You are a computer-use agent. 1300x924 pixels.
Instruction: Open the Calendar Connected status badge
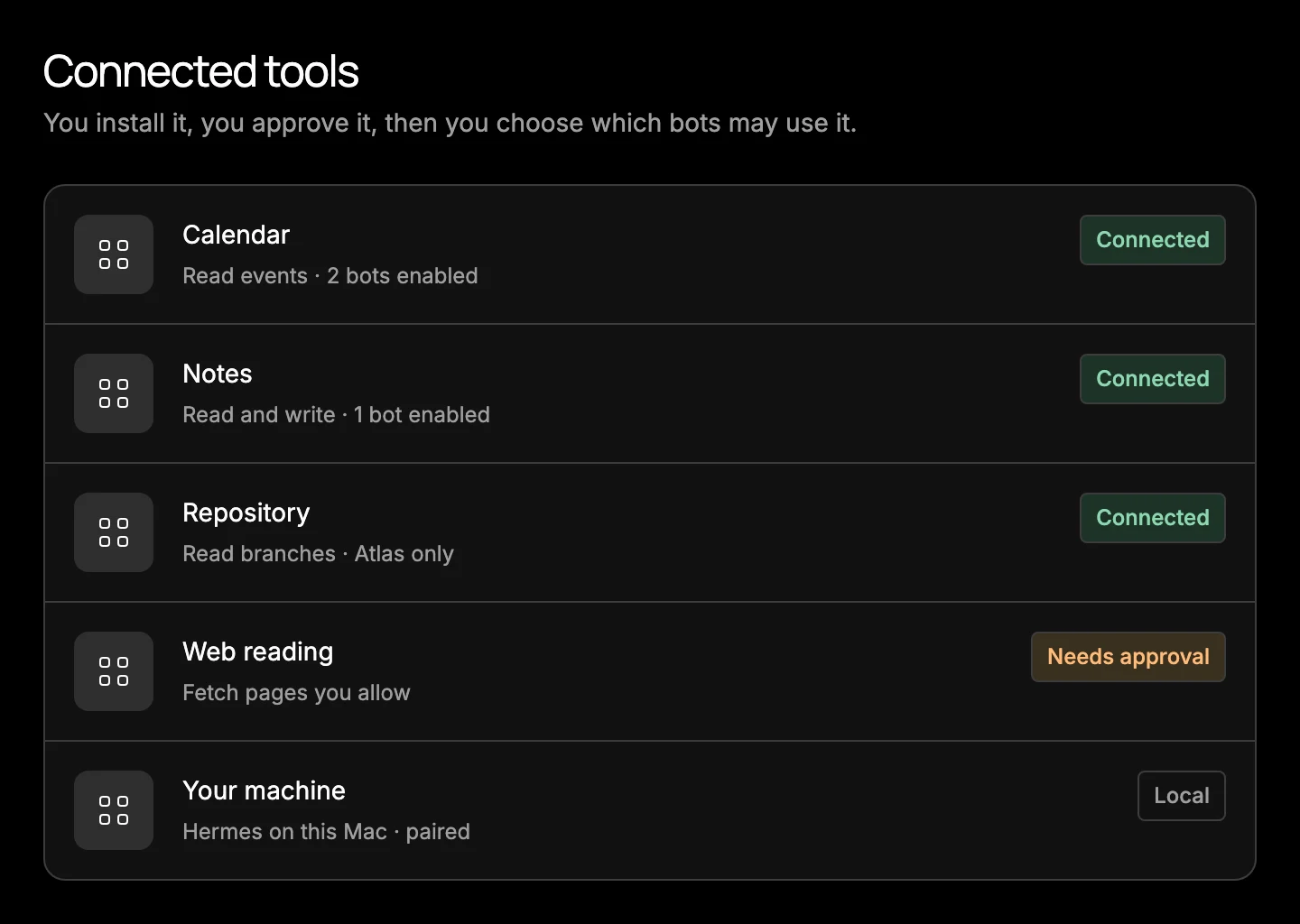click(1153, 240)
